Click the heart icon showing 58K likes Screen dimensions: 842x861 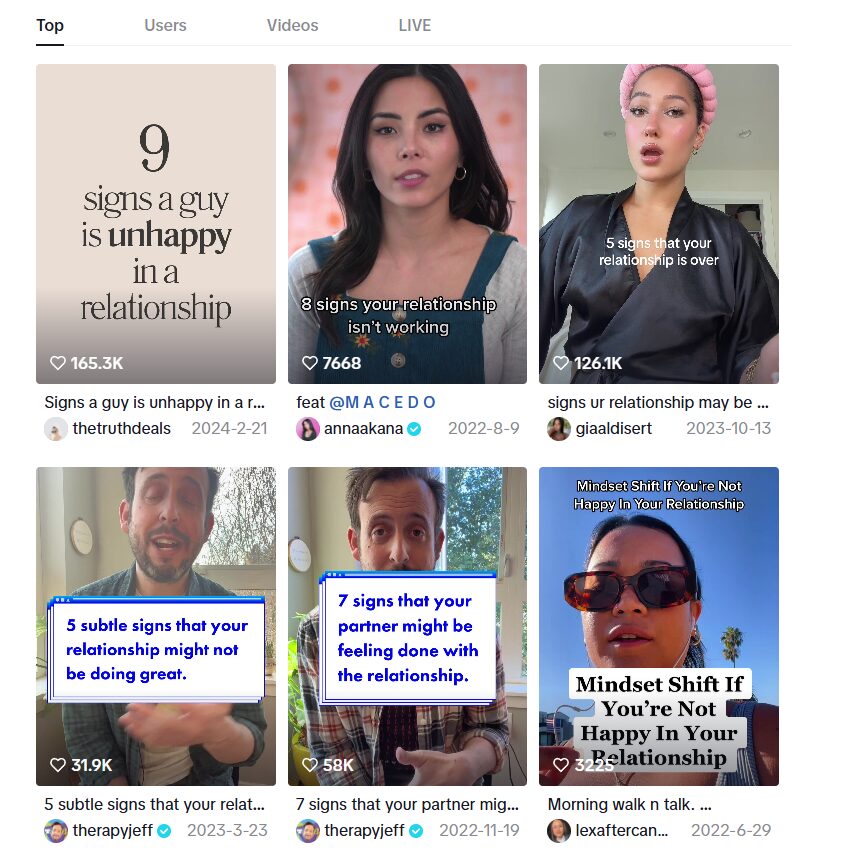pos(310,765)
